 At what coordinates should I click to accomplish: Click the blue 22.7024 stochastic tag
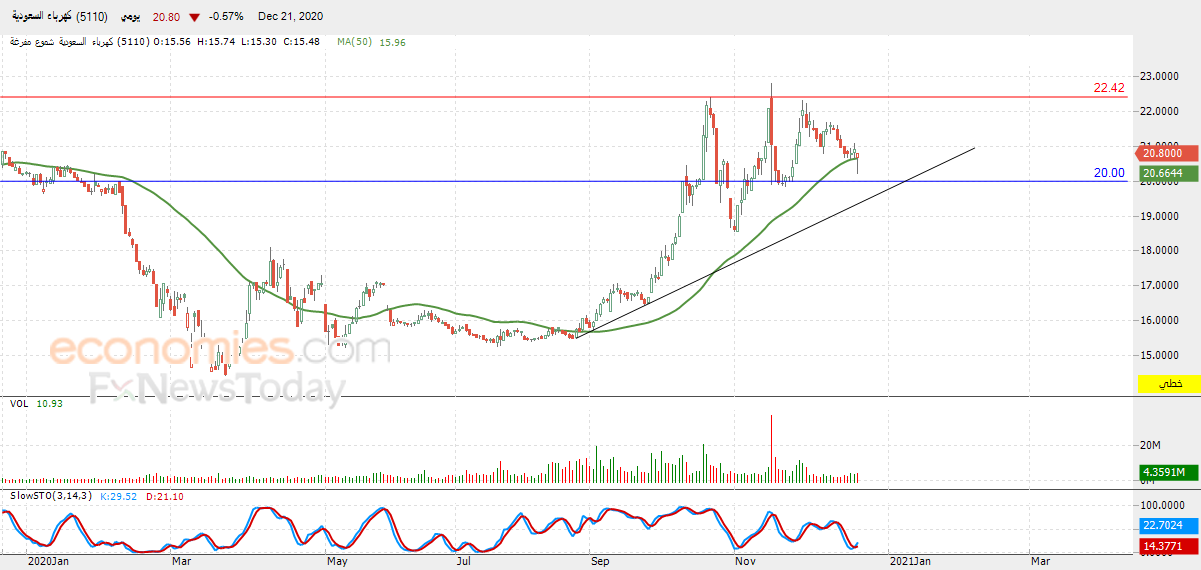pos(1167,526)
